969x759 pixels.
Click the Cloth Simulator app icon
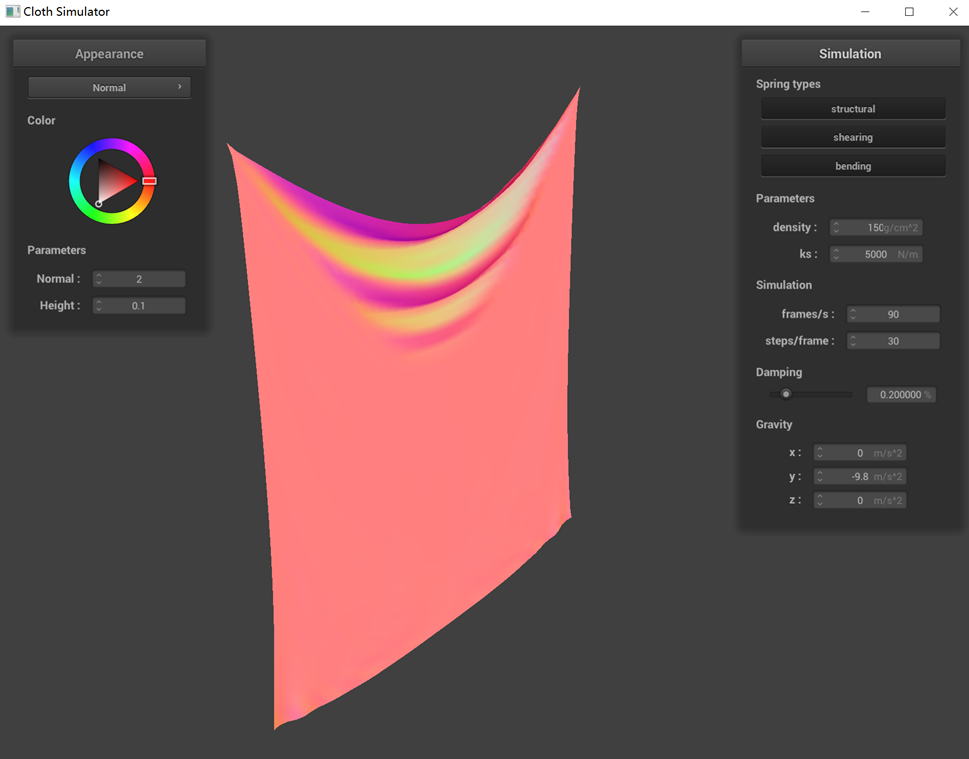12,12
